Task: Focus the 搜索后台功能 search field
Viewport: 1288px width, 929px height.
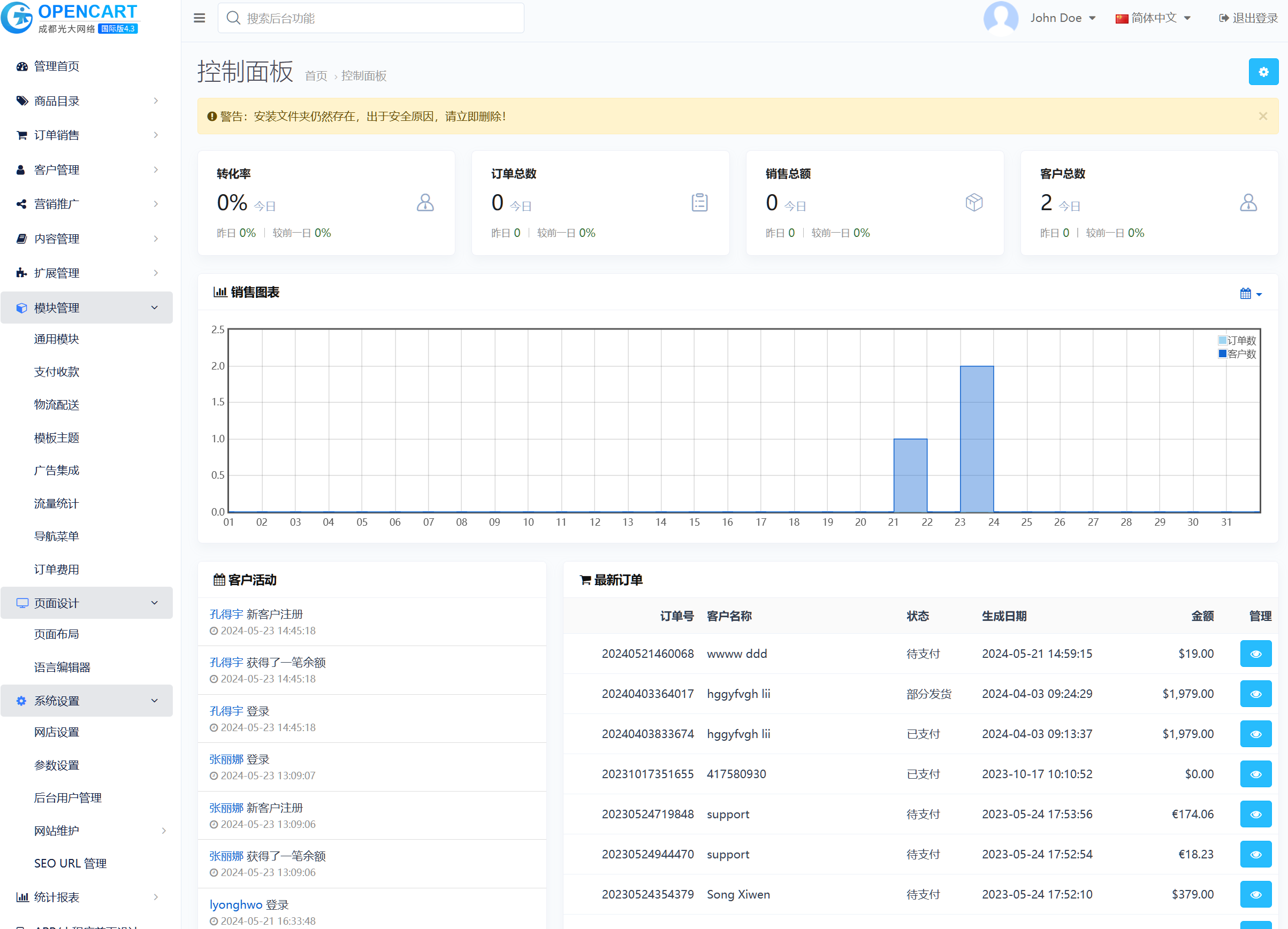Action: coord(371,18)
